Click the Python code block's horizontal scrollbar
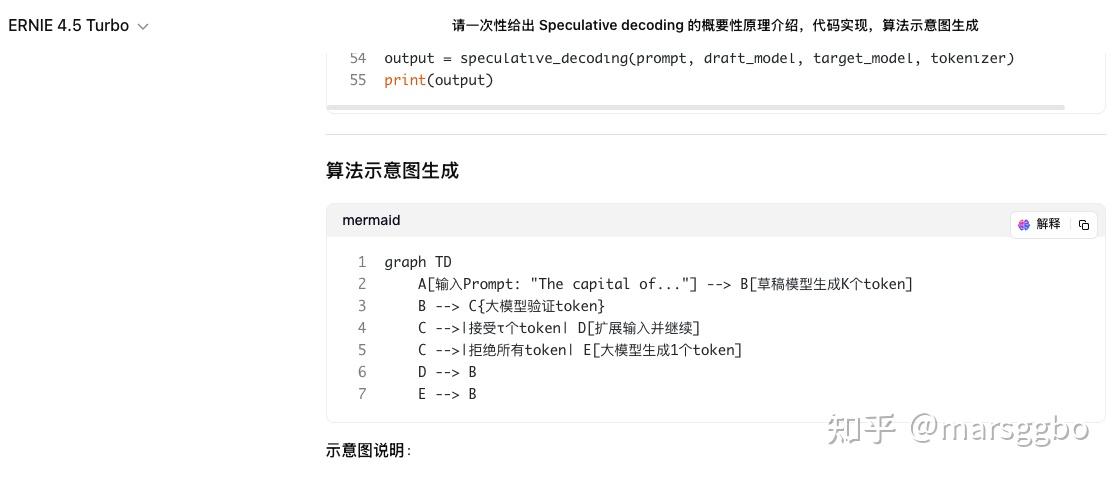This screenshot has width=1118, height=479. click(x=695, y=108)
